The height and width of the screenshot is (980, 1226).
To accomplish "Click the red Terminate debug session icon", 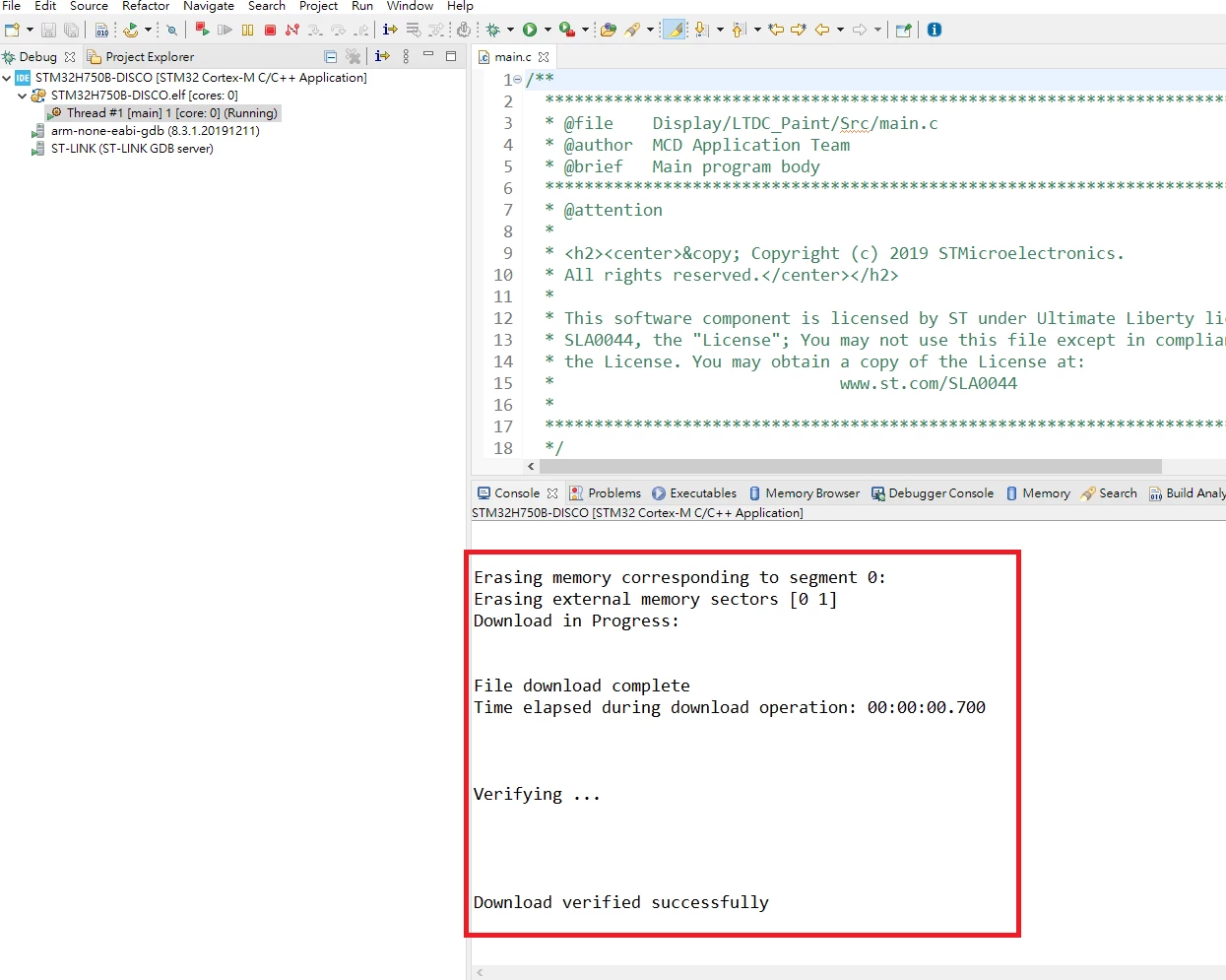I will coord(270,30).
